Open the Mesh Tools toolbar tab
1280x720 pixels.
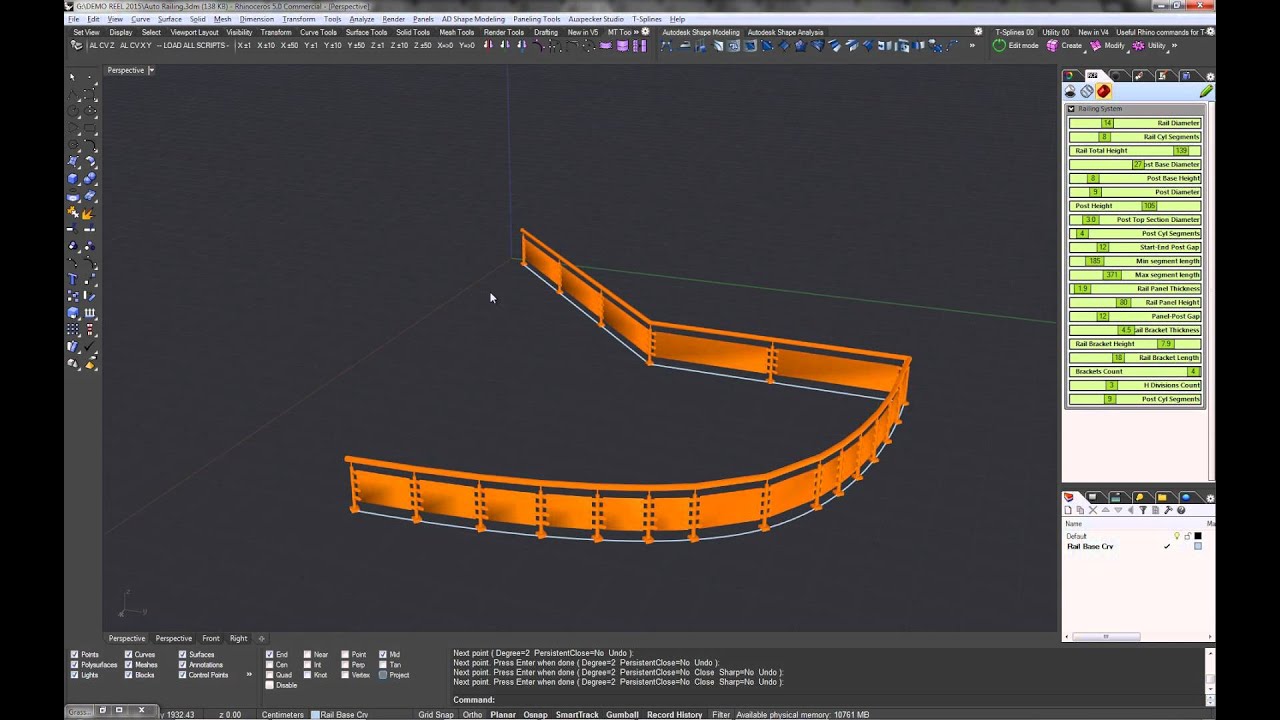456,32
